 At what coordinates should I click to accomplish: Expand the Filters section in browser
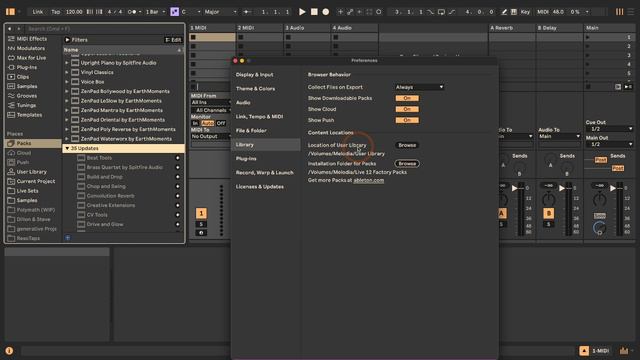[x=67, y=40]
